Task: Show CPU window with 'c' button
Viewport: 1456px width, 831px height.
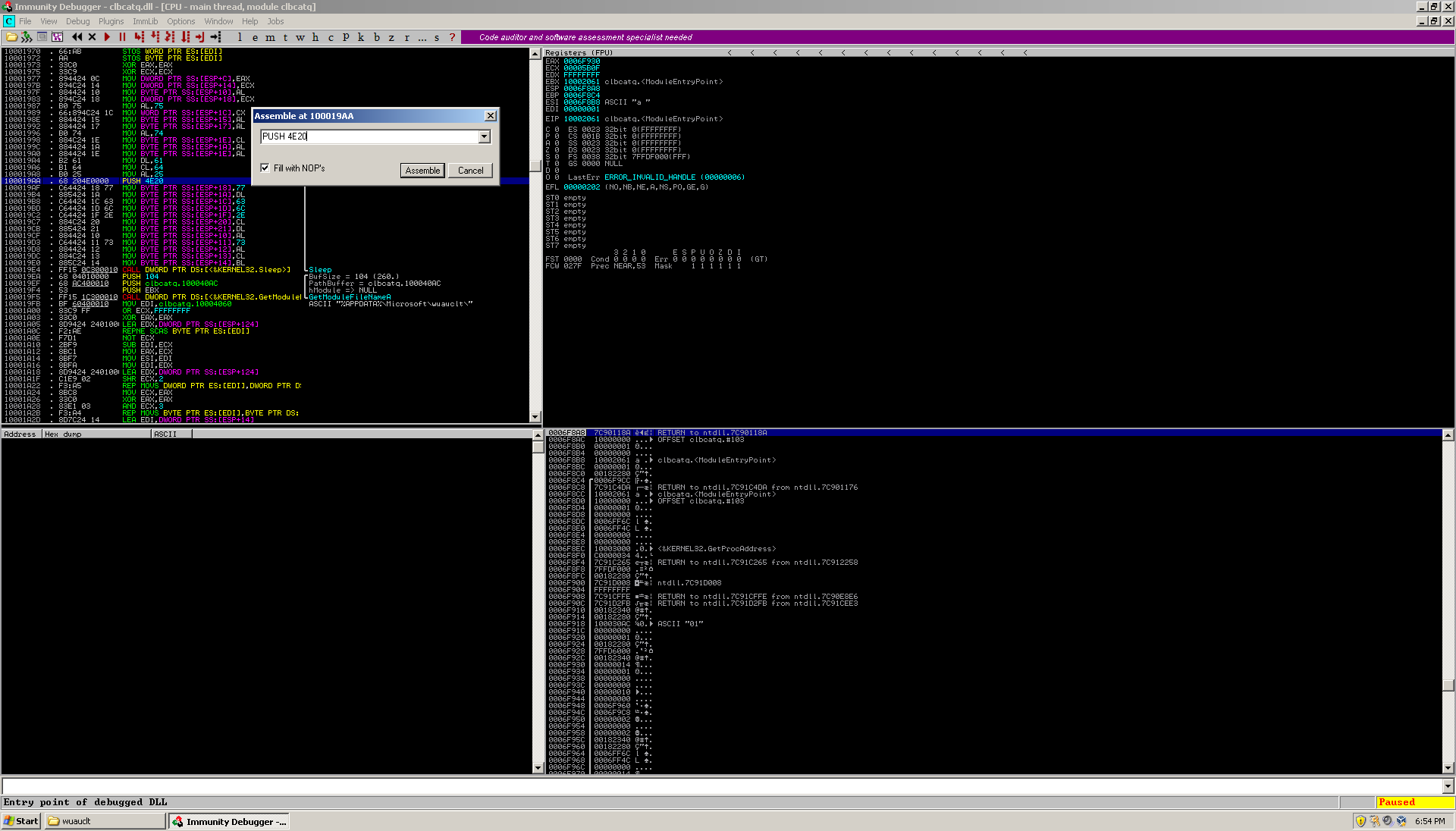Action: [x=331, y=37]
